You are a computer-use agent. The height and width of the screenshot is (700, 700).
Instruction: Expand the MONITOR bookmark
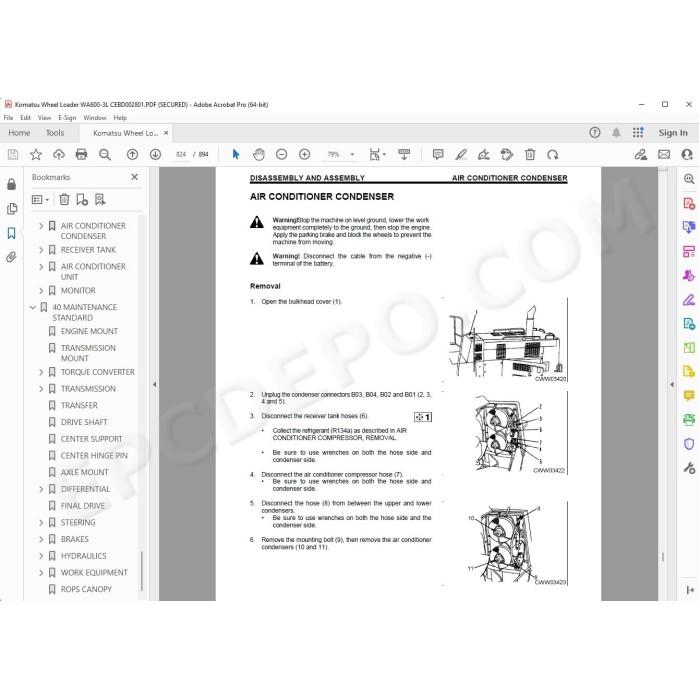click(x=41, y=291)
